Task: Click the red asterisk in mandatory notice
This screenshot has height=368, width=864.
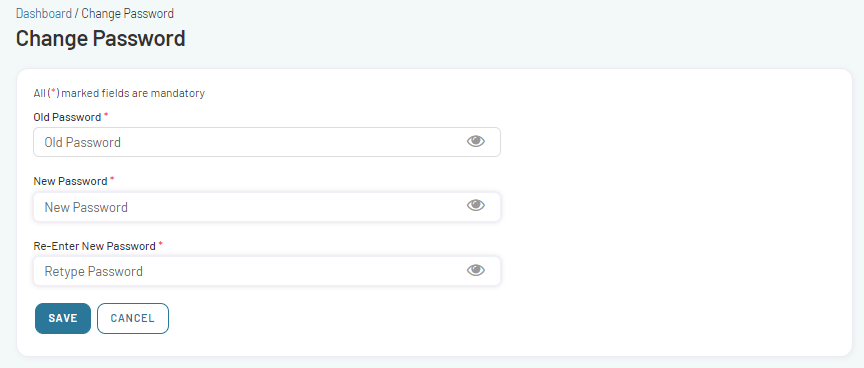Action: pos(53,92)
